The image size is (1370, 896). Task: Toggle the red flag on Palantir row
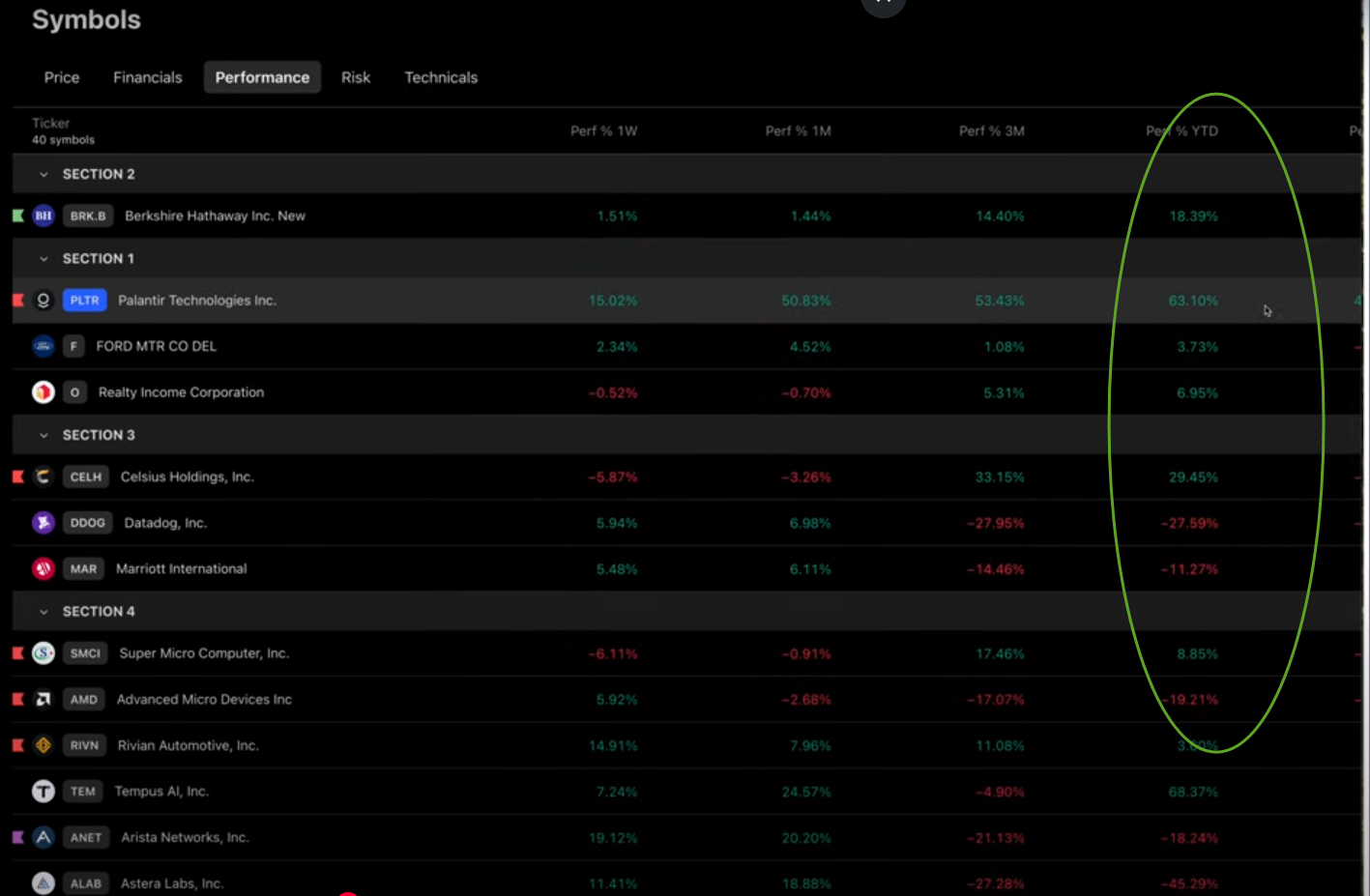tap(18, 301)
